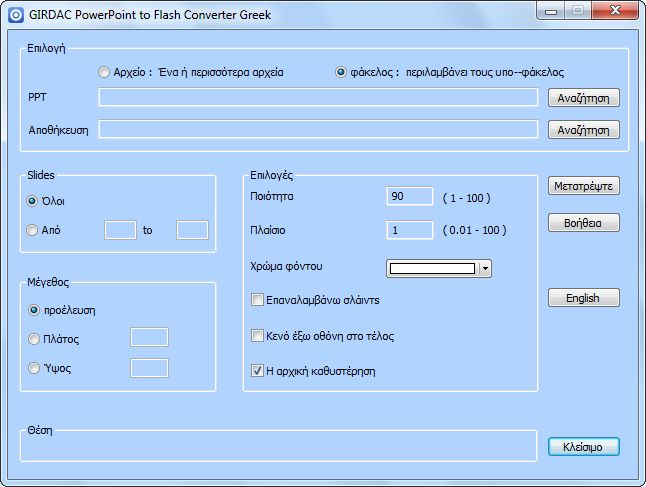This screenshot has width=646, height=487.
Task: Minimize the GIRDAC converter window
Action: tap(550, 11)
